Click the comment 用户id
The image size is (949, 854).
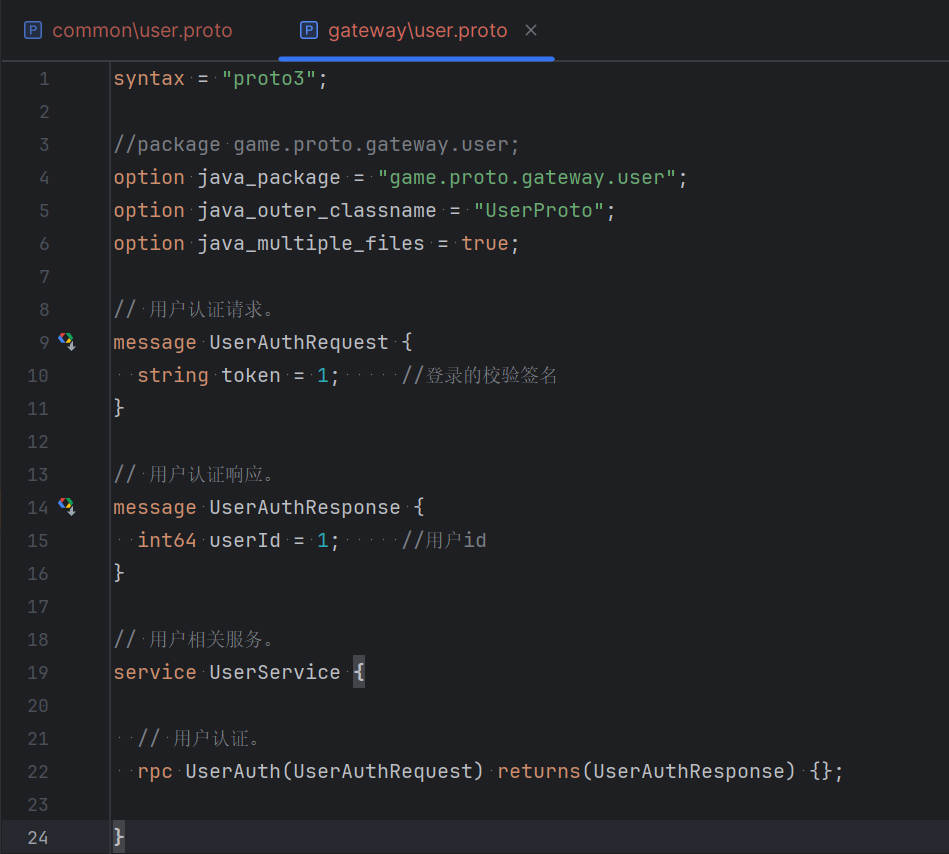tap(444, 540)
